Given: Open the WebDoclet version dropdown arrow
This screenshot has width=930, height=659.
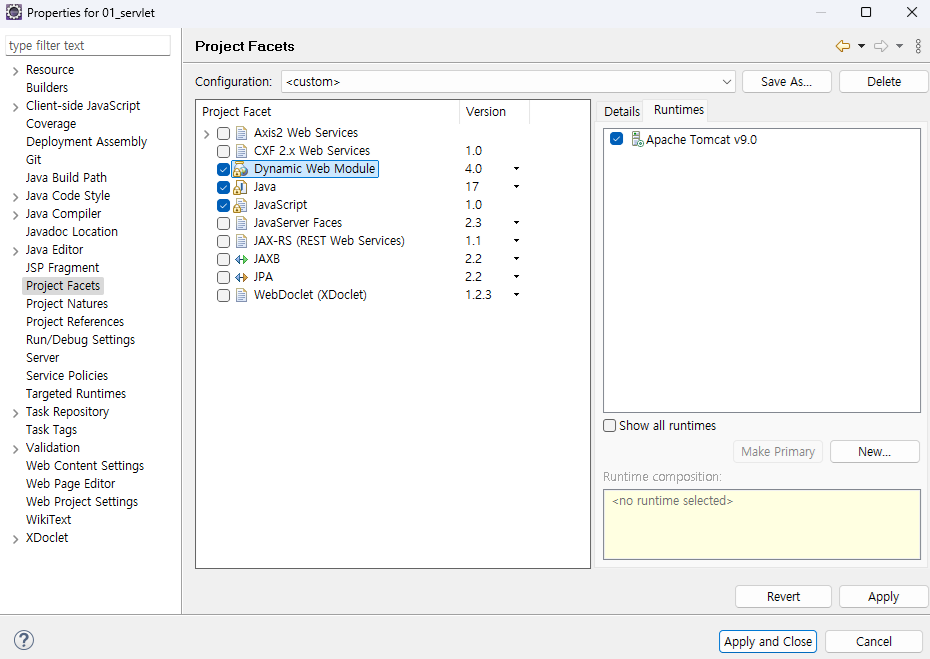Looking at the screenshot, I should coord(516,295).
